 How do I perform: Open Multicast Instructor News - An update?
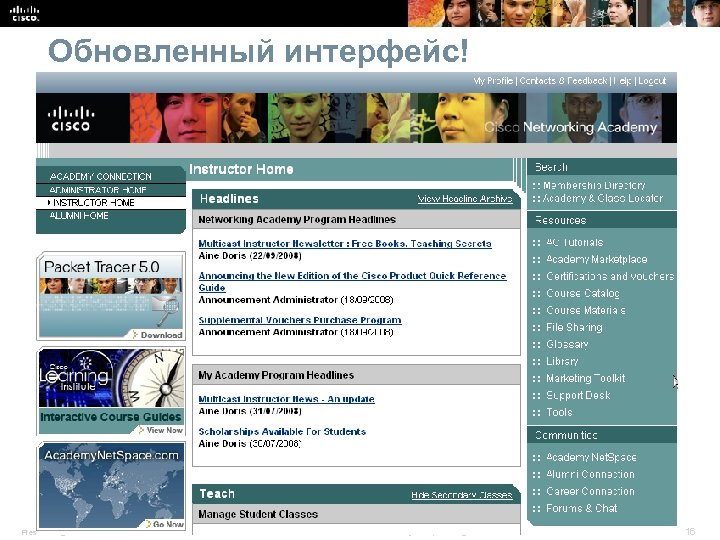[287, 399]
